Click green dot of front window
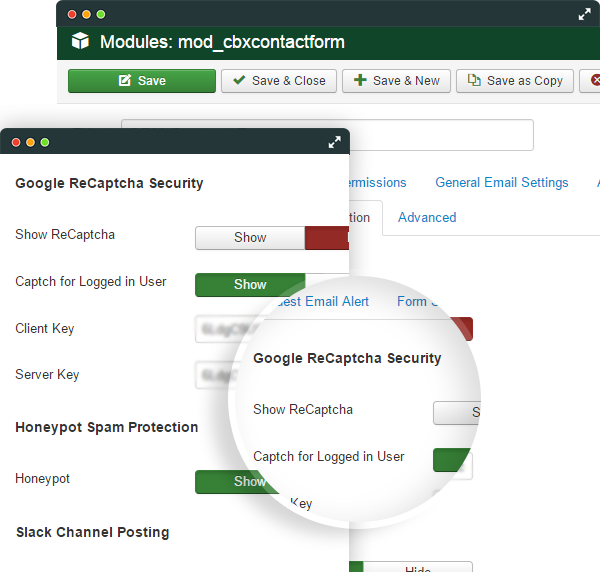This screenshot has width=600, height=572. 45,142
